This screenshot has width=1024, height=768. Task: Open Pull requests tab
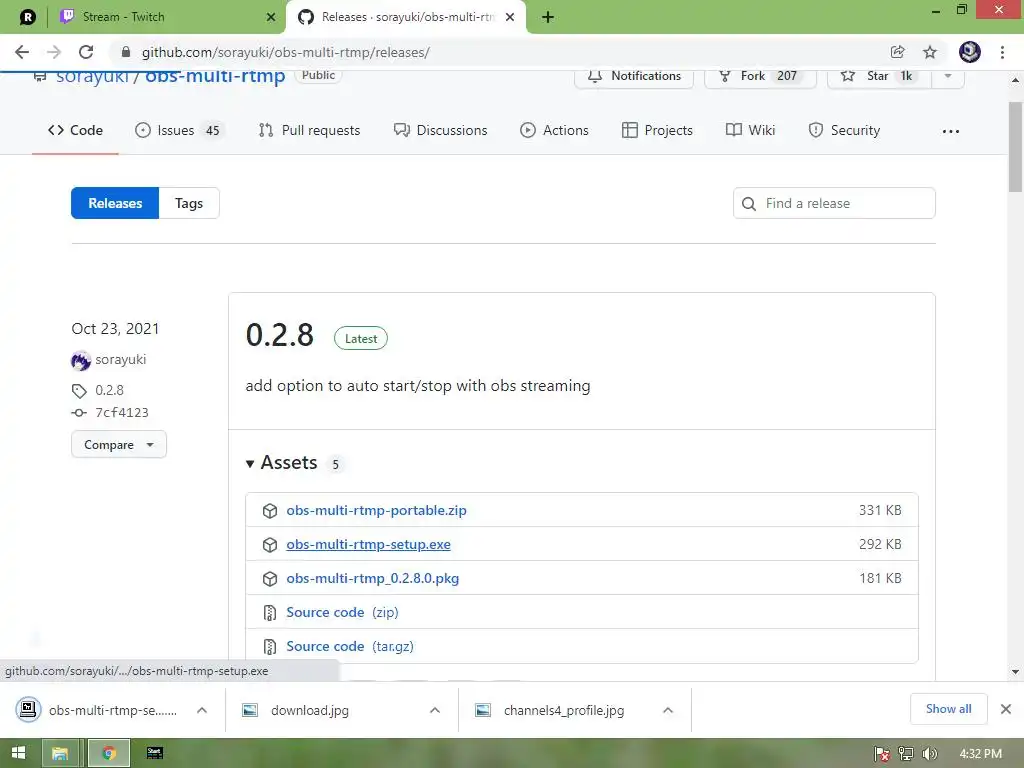click(x=309, y=130)
